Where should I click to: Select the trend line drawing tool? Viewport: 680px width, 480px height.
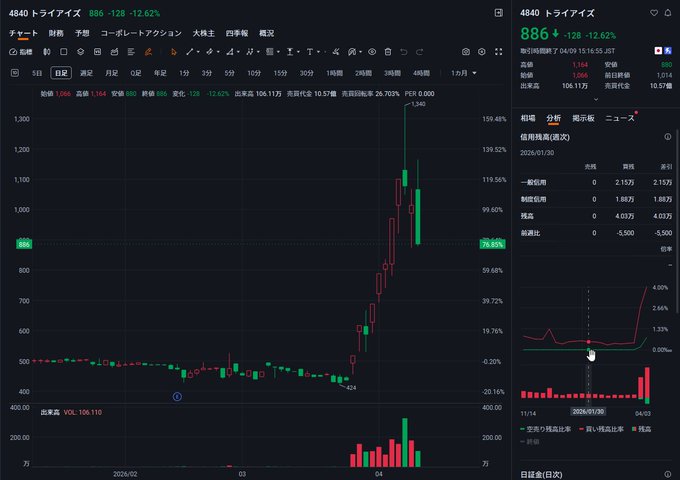click(190, 52)
